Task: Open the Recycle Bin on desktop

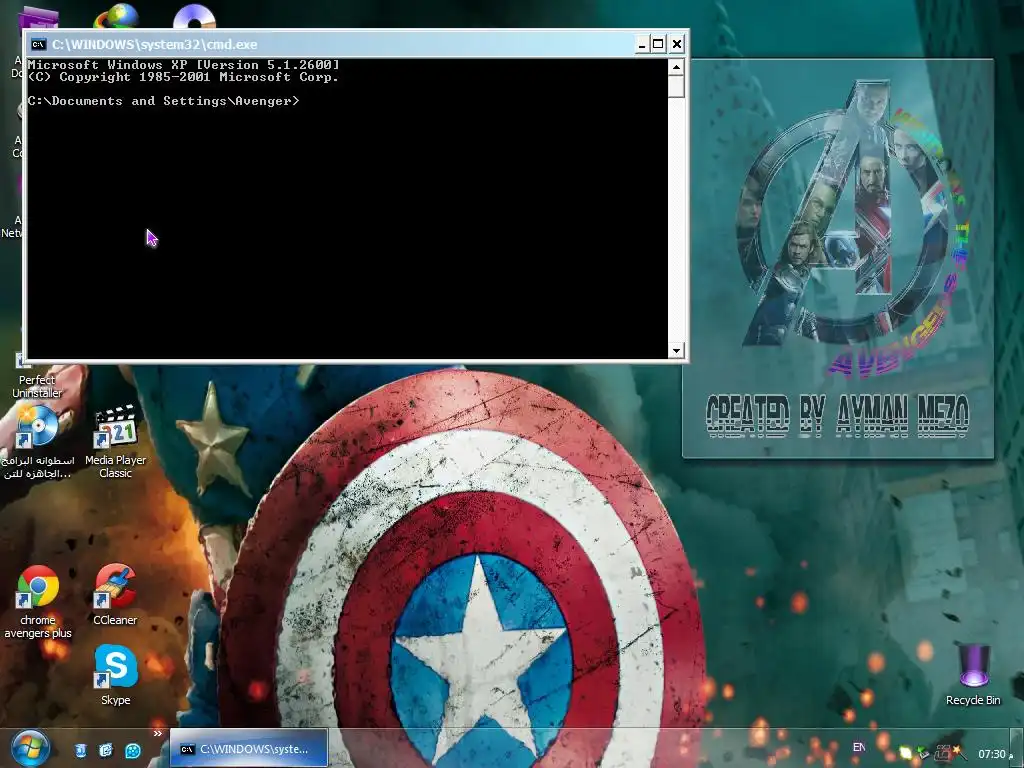Action: point(973,675)
